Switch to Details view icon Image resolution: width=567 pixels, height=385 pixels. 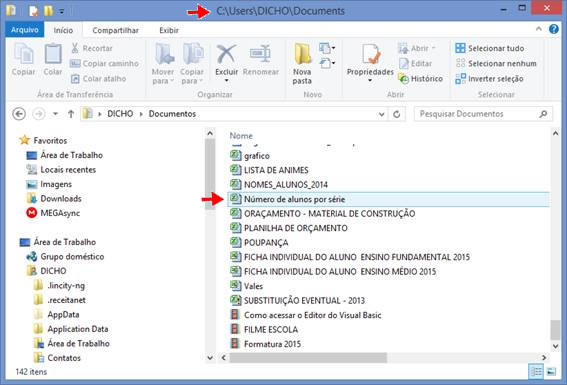click(x=536, y=371)
